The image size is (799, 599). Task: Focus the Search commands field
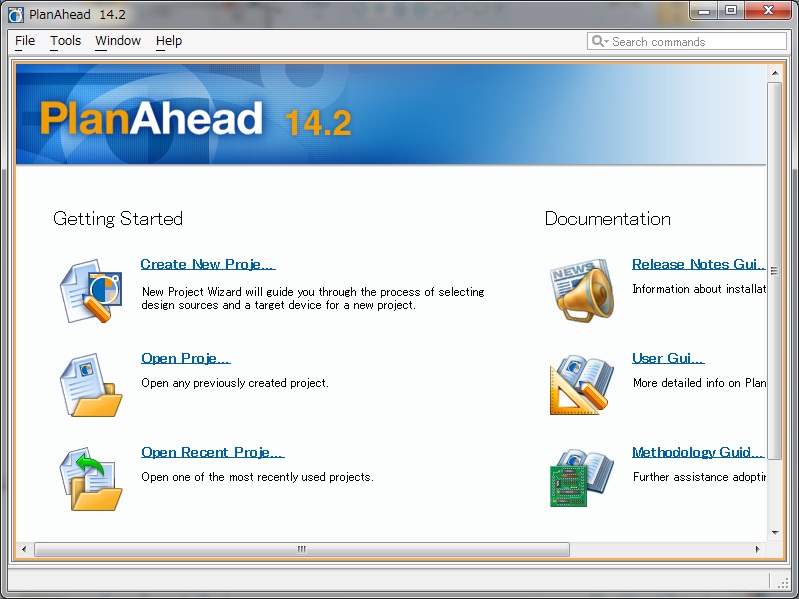click(686, 41)
